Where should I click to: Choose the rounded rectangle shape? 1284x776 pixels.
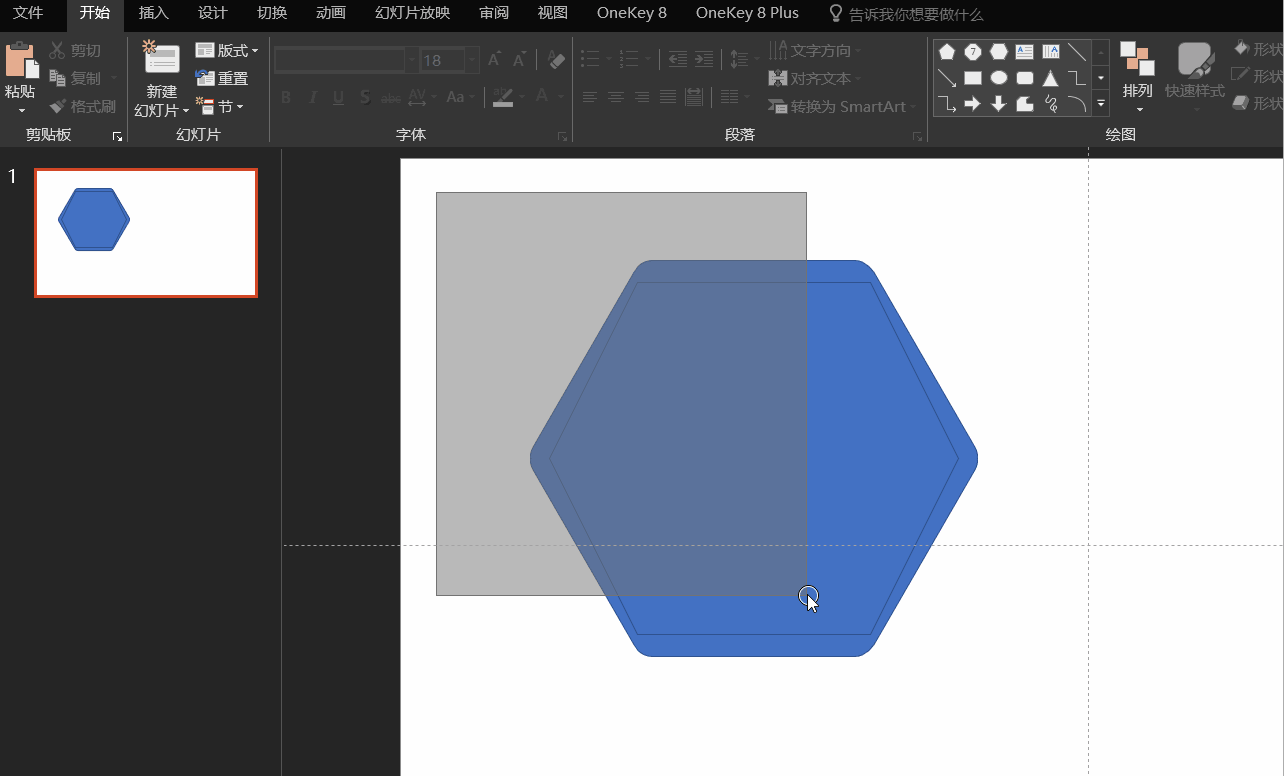pos(1025,78)
